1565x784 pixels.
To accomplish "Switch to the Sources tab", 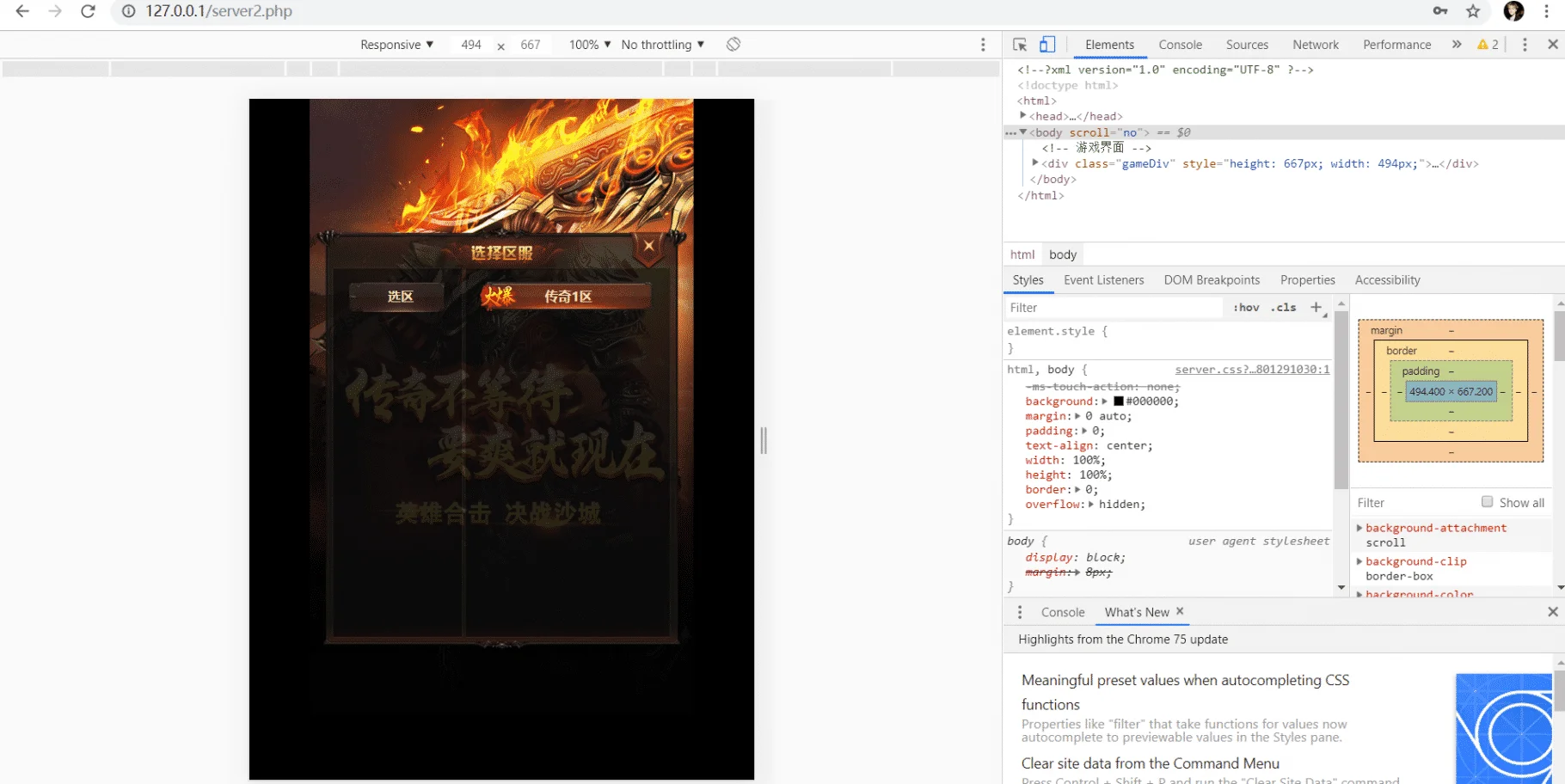I will [1247, 45].
